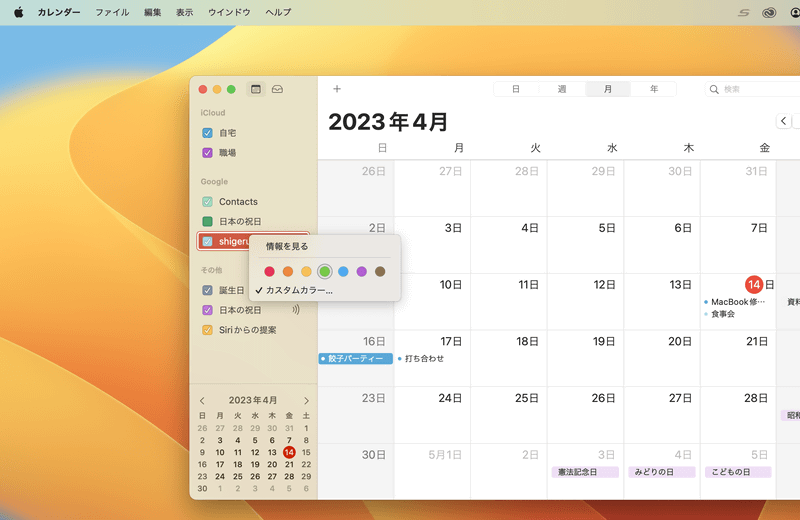Select today's date 14 in main grid
Image resolution: width=800 pixels, height=520 pixels.
click(x=754, y=285)
